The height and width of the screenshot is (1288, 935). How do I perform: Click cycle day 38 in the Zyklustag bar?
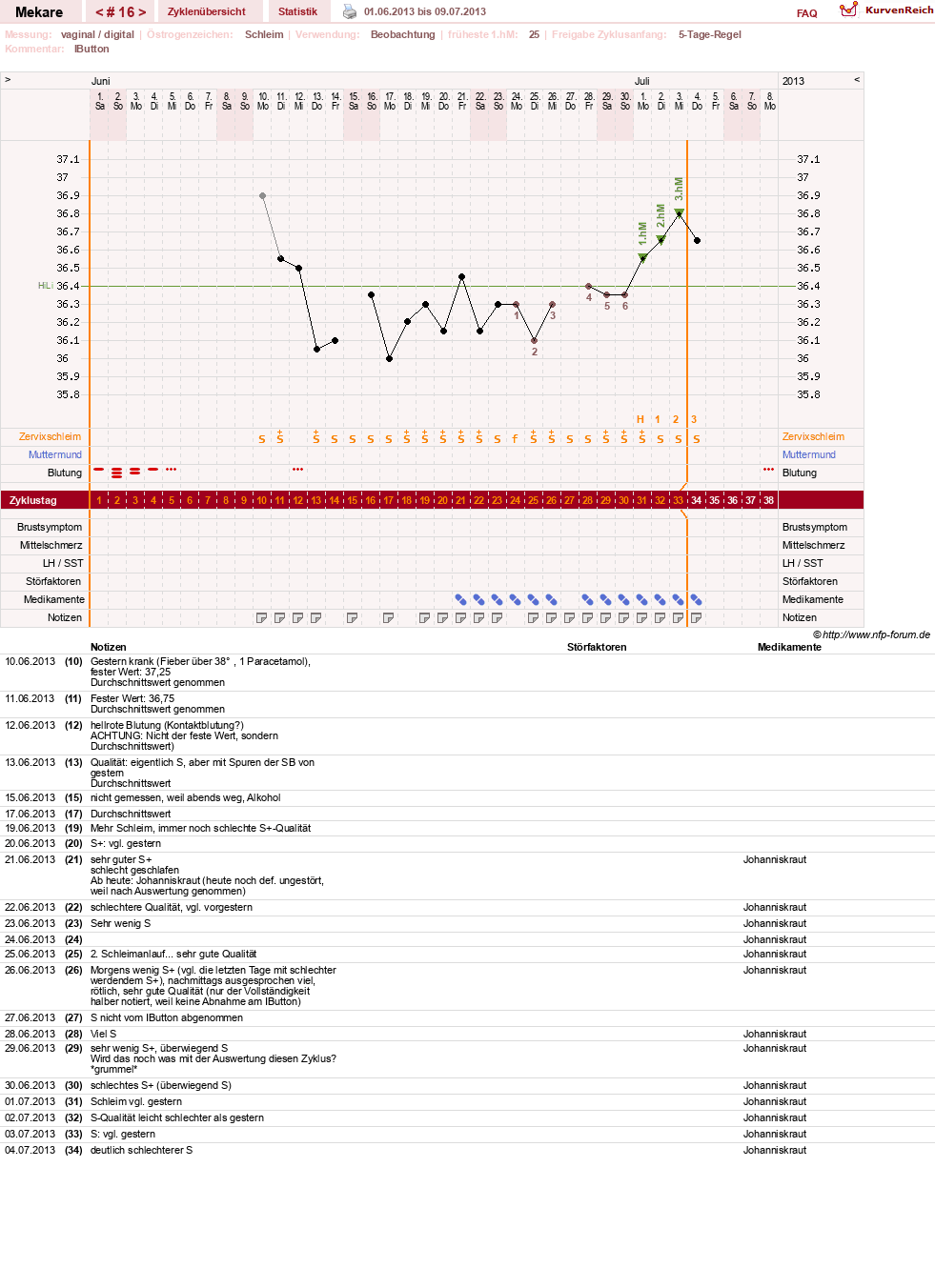pyautogui.click(x=769, y=501)
